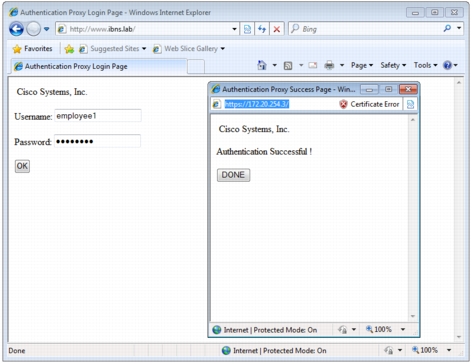Image resolution: width=473 pixels, height=364 pixels.
Task: Click the Print icon
Action: point(329,65)
